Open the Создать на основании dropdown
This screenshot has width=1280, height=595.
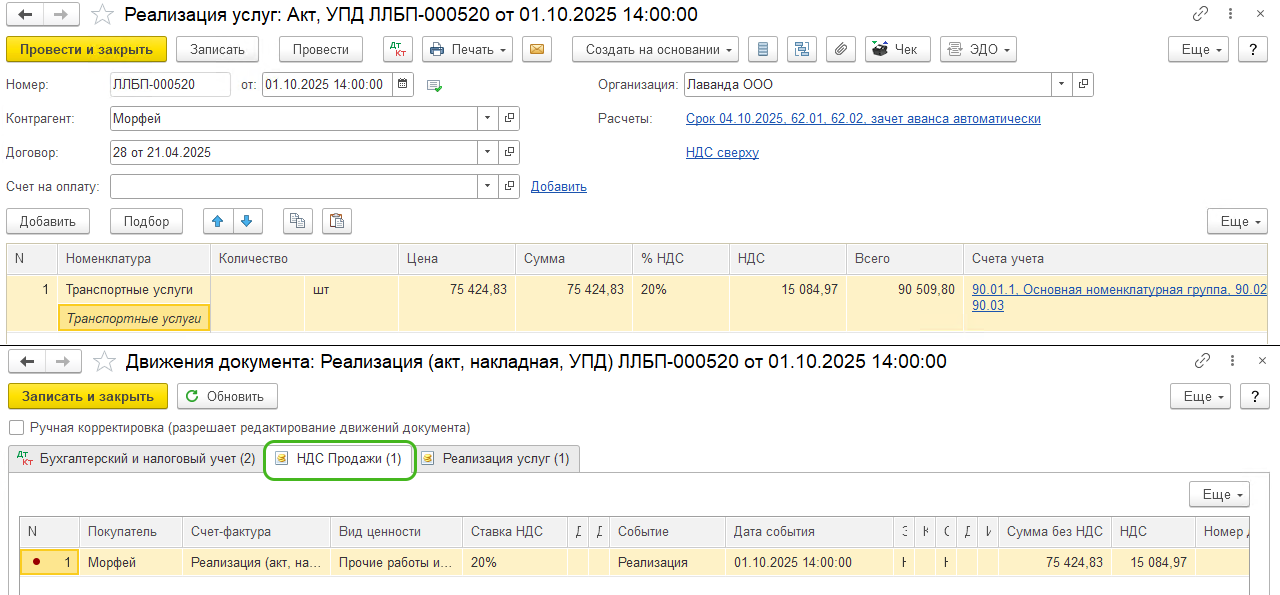pyautogui.click(x=655, y=49)
